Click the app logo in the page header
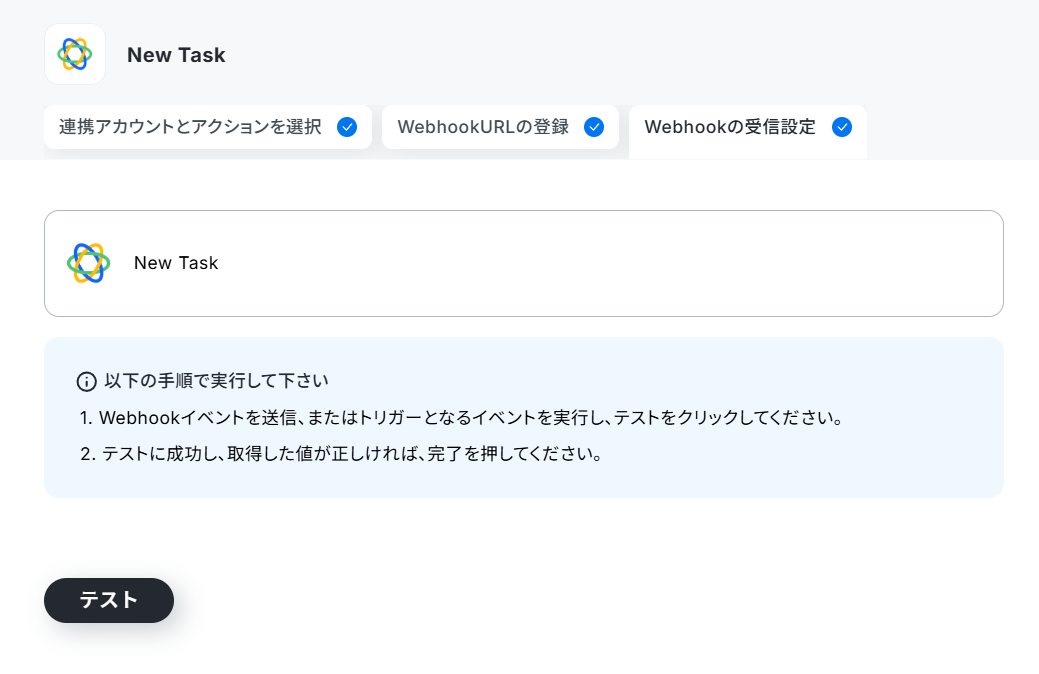 click(x=75, y=54)
